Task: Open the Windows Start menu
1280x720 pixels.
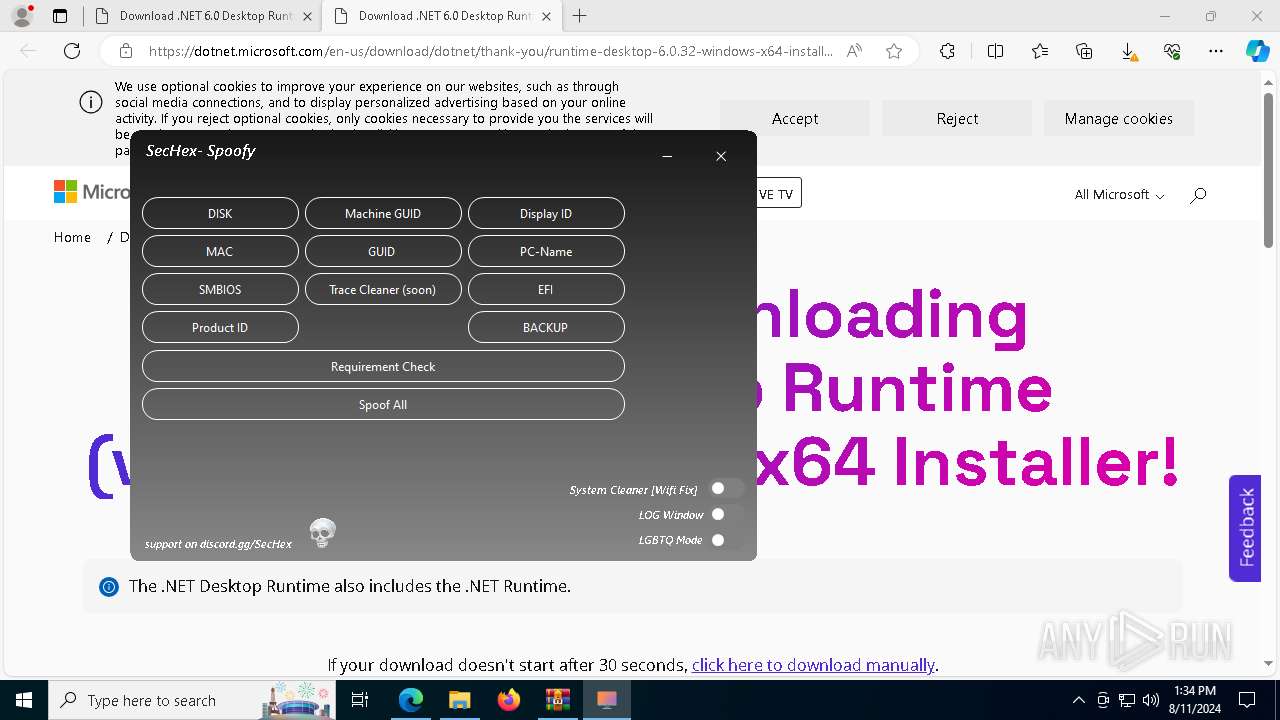Action: coord(24,700)
